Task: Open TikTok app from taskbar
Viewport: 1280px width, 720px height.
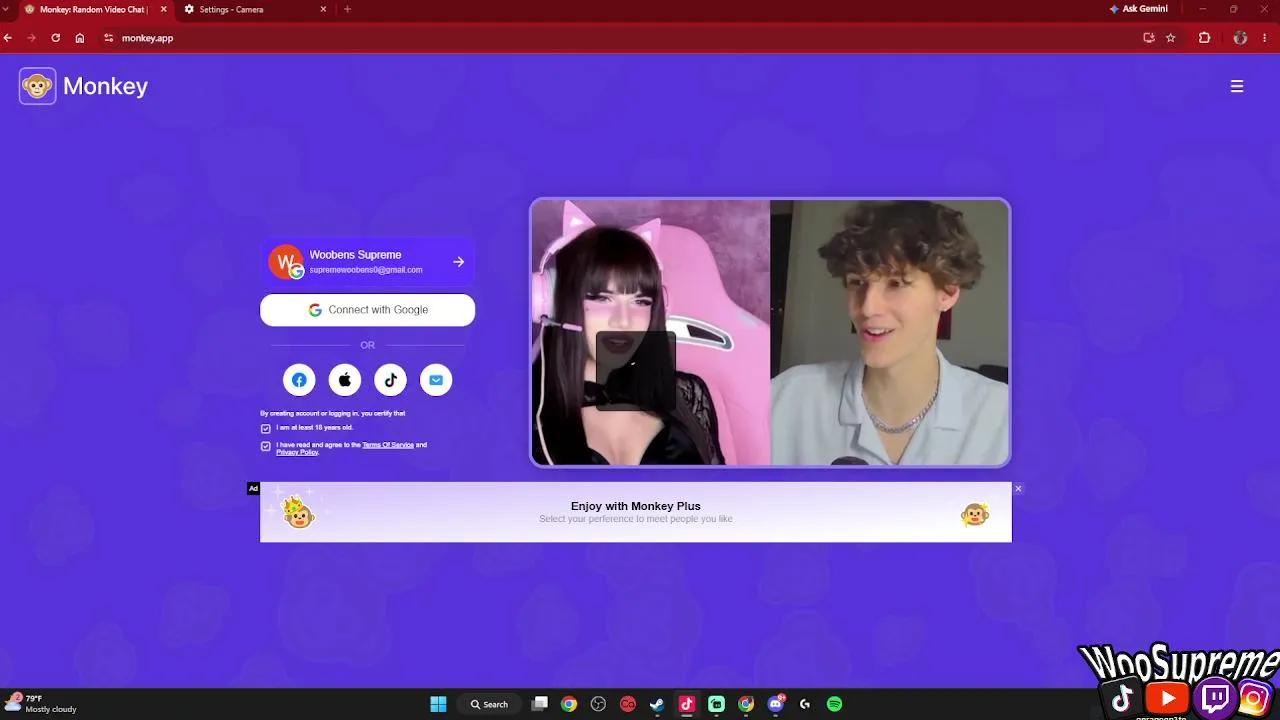Action: click(687, 704)
